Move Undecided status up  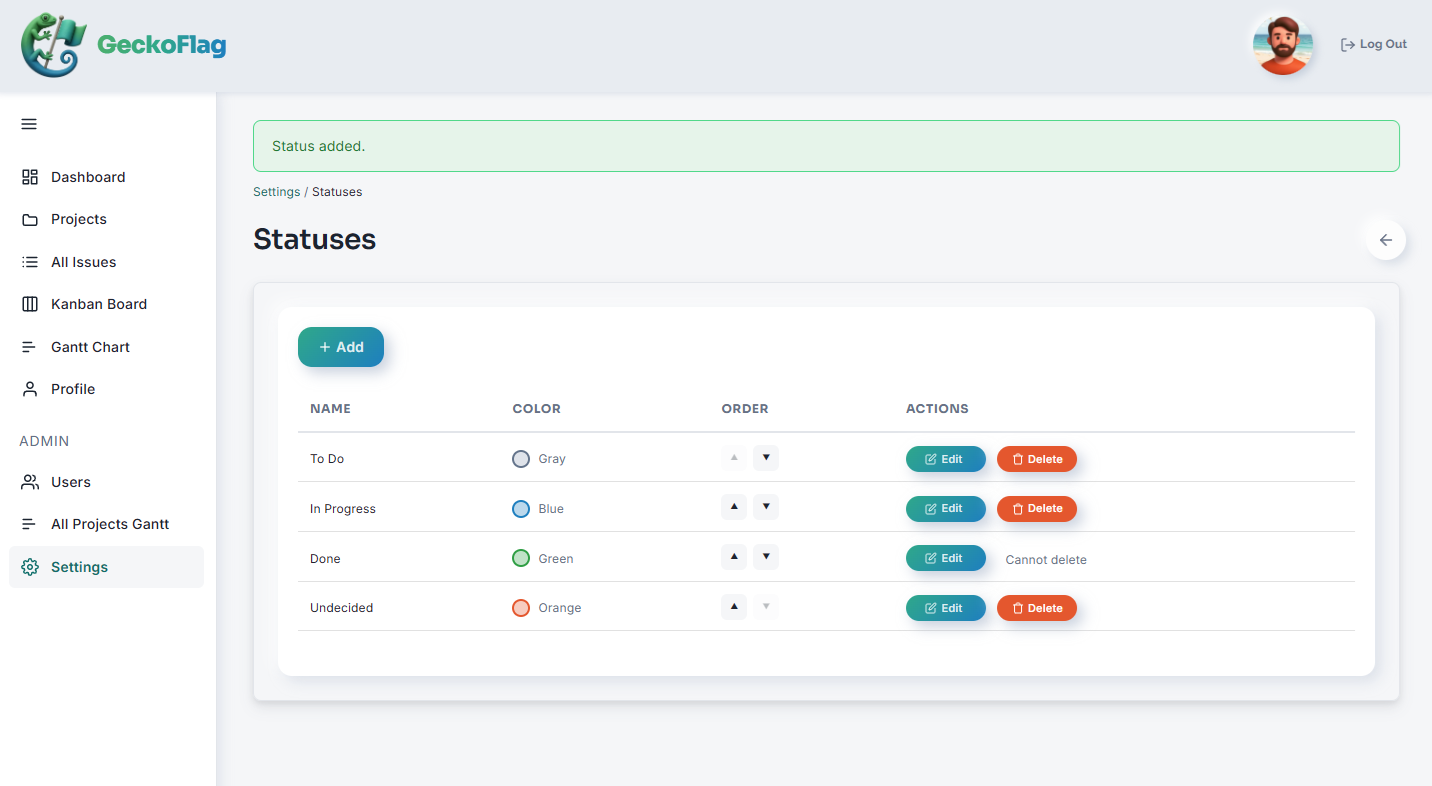(x=734, y=606)
